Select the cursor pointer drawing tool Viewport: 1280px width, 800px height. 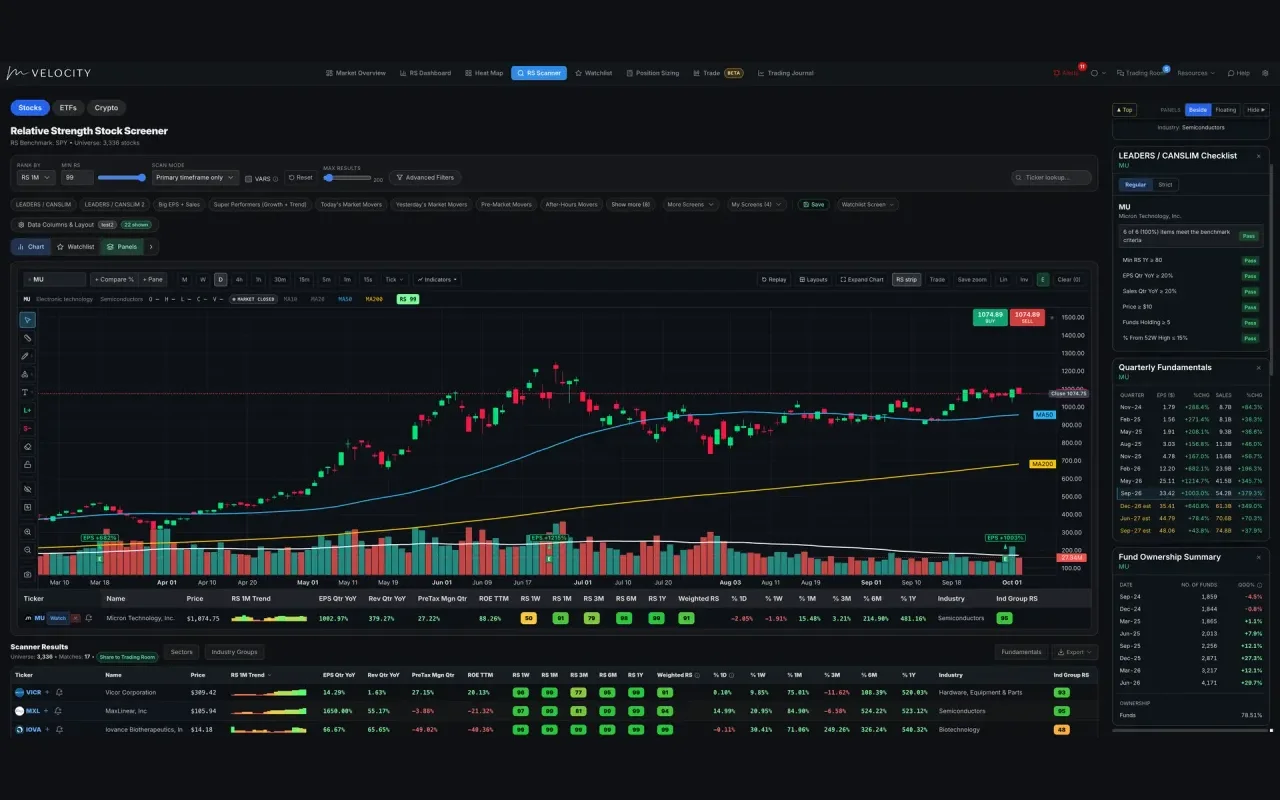click(27, 320)
